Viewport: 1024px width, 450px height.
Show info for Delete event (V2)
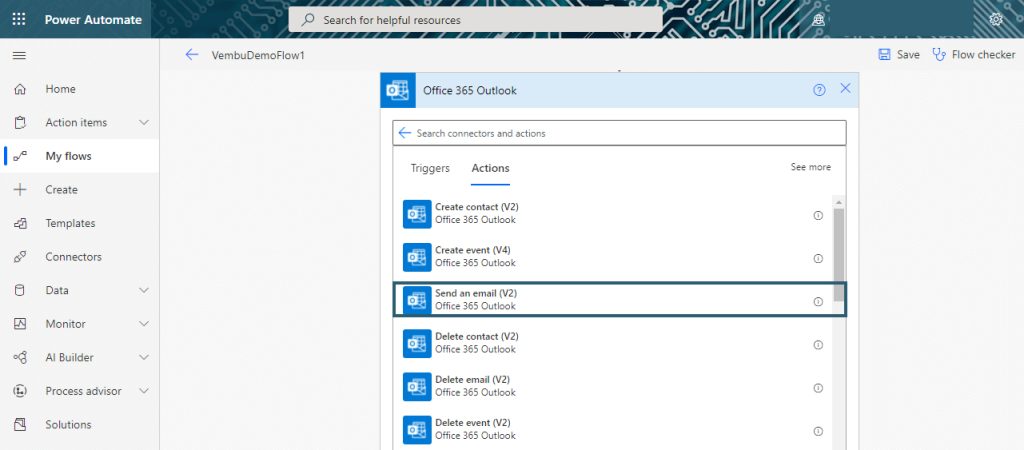(818, 431)
